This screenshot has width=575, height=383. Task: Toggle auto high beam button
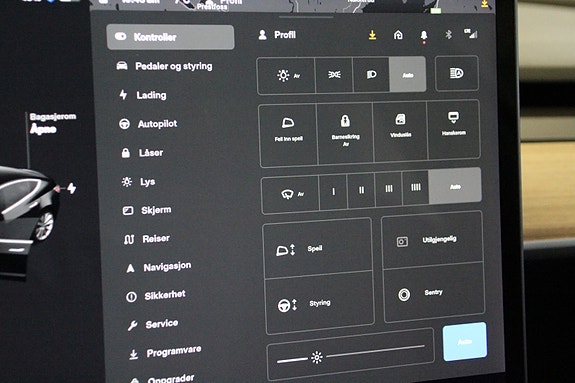[x=457, y=73]
